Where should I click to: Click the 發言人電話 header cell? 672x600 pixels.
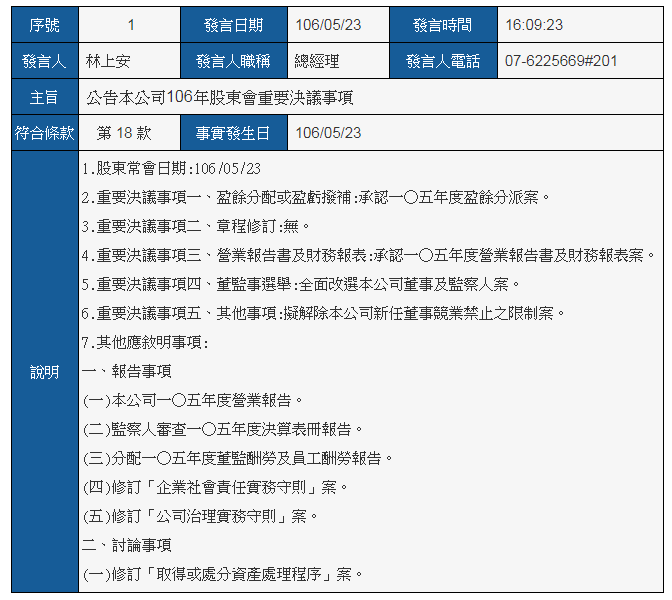click(x=442, y=61)
